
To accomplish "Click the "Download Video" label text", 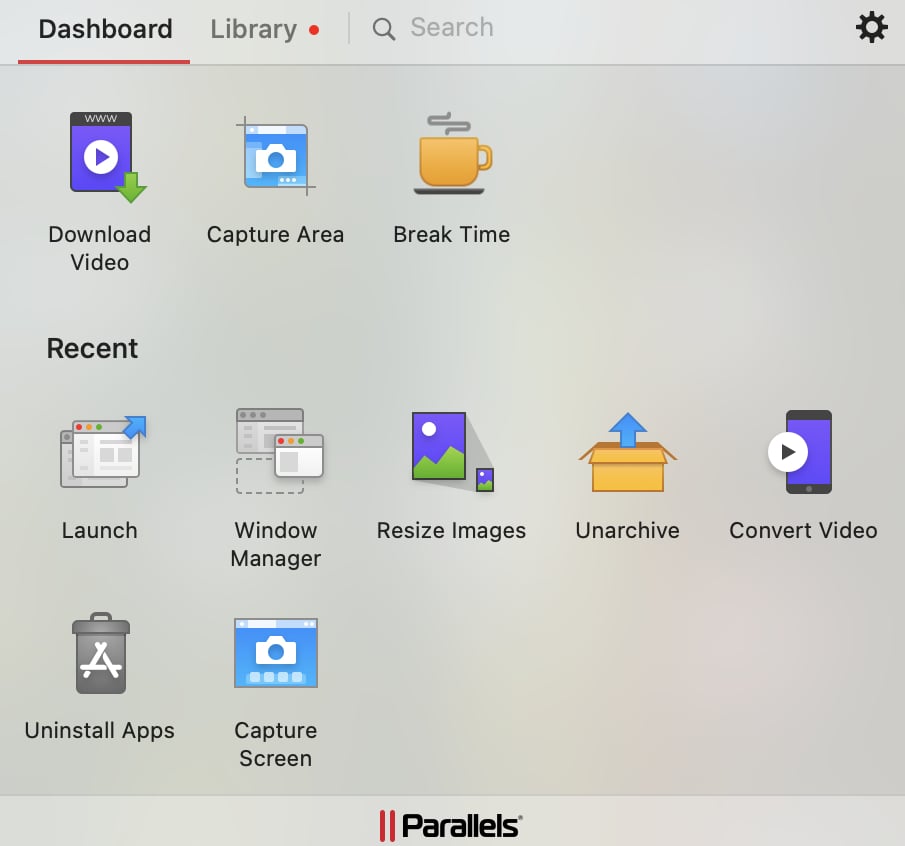I will (100, 248).
